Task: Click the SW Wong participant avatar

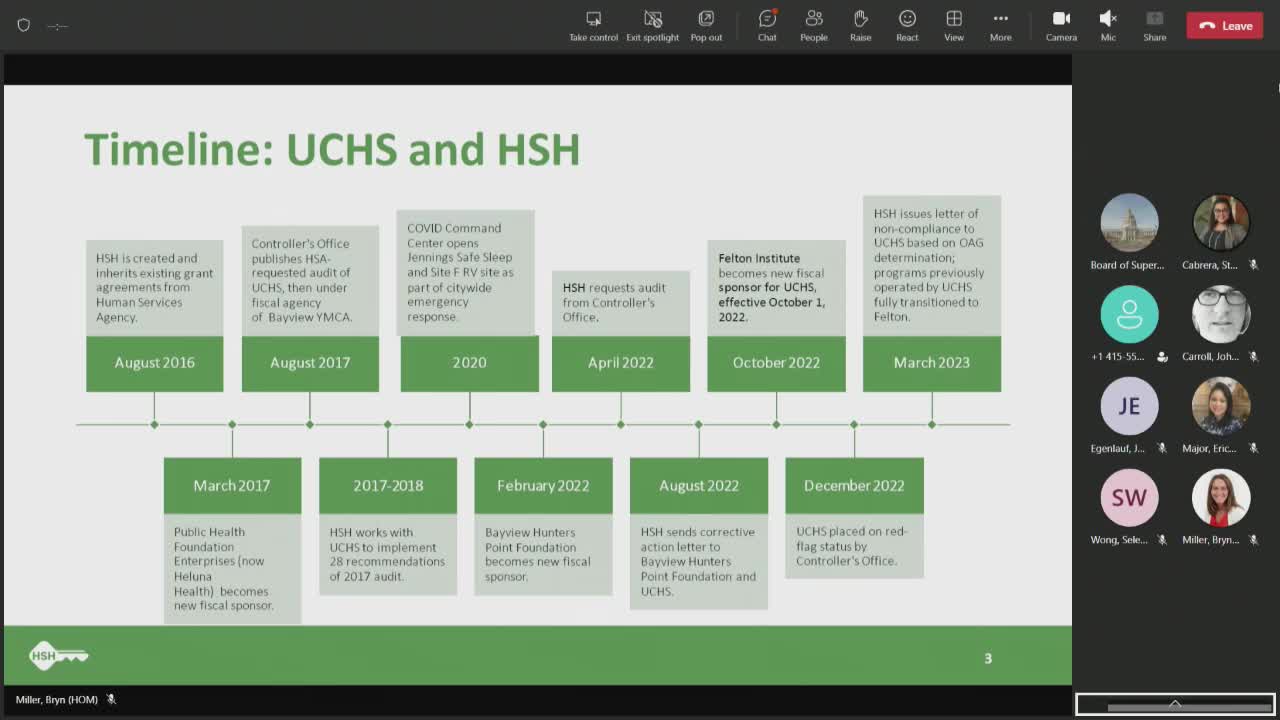Action: click(x=1129, y=498)
